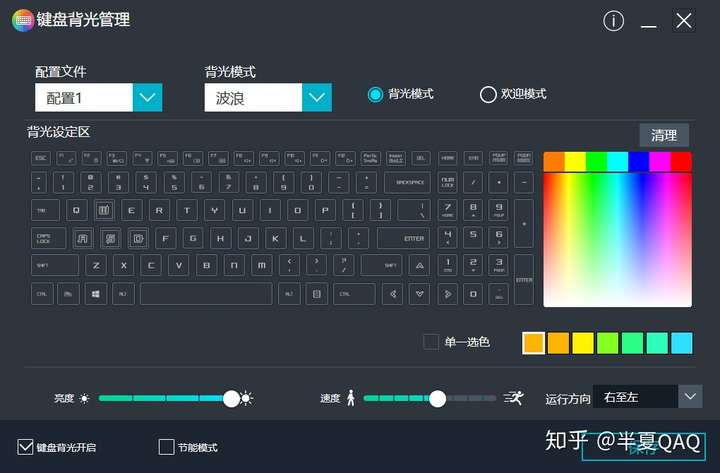
Task: Select the Enter key on keyboard layout
Action: click(x=404, y=238)
